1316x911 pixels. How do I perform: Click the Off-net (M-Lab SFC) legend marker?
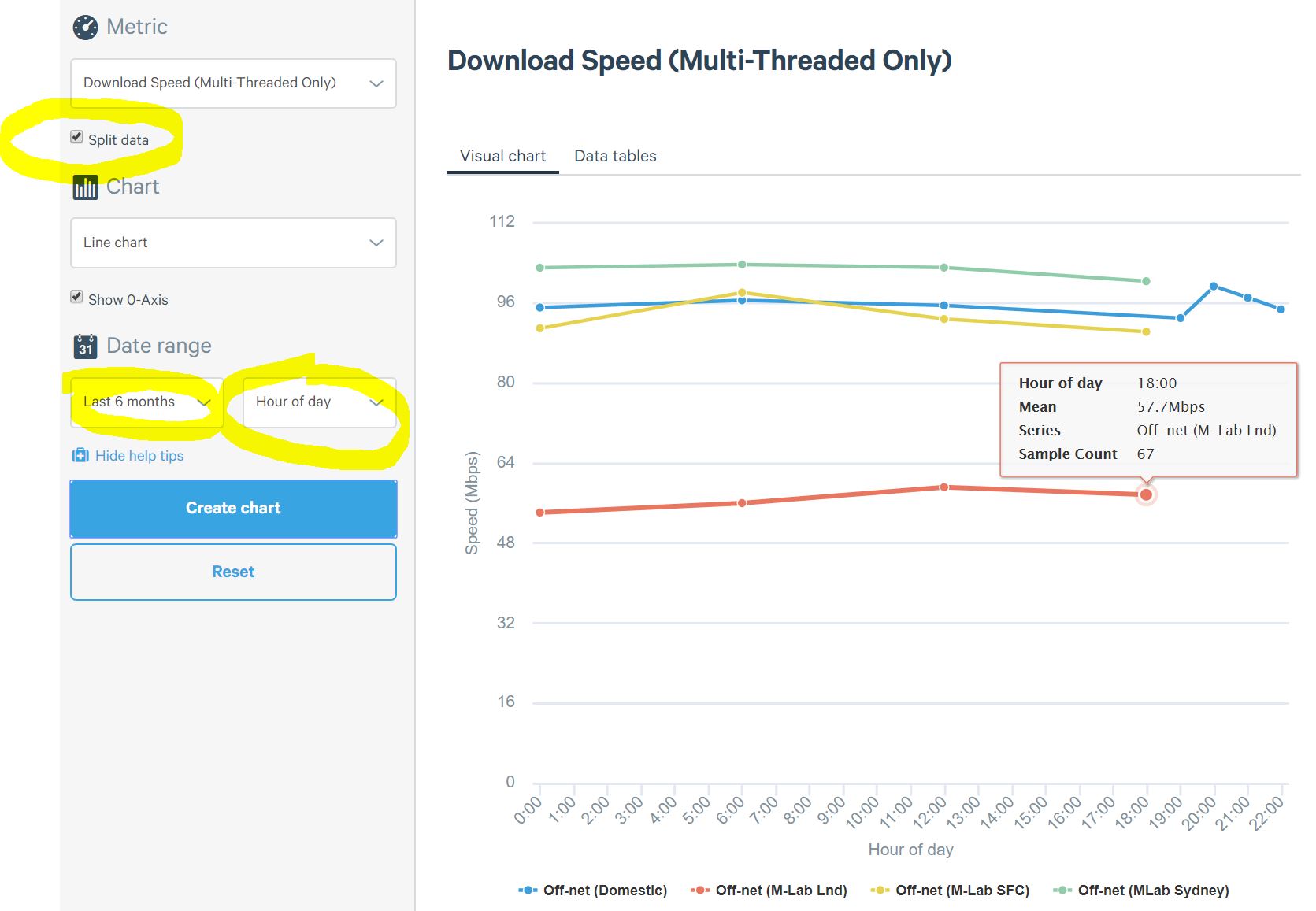[879, 891]
